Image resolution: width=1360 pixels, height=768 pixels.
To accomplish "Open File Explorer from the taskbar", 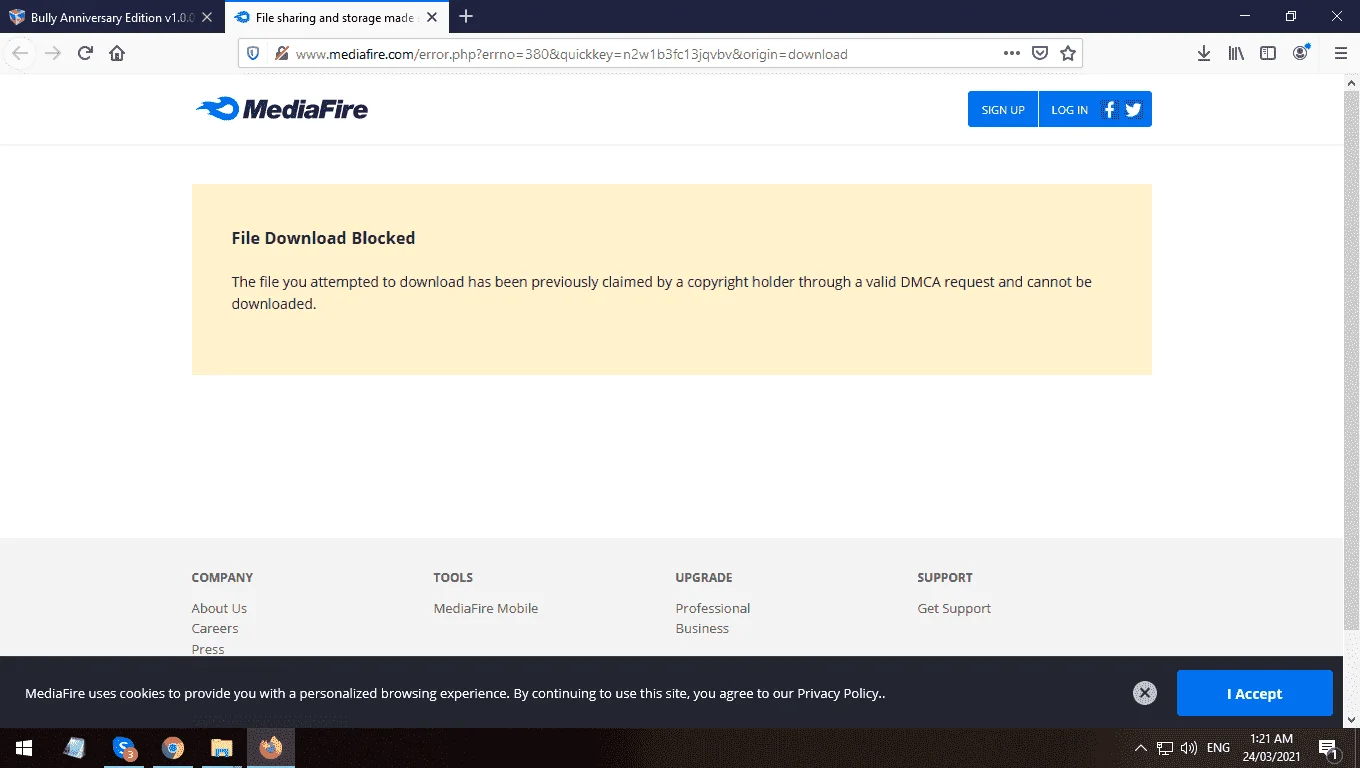I will [222, 748].
